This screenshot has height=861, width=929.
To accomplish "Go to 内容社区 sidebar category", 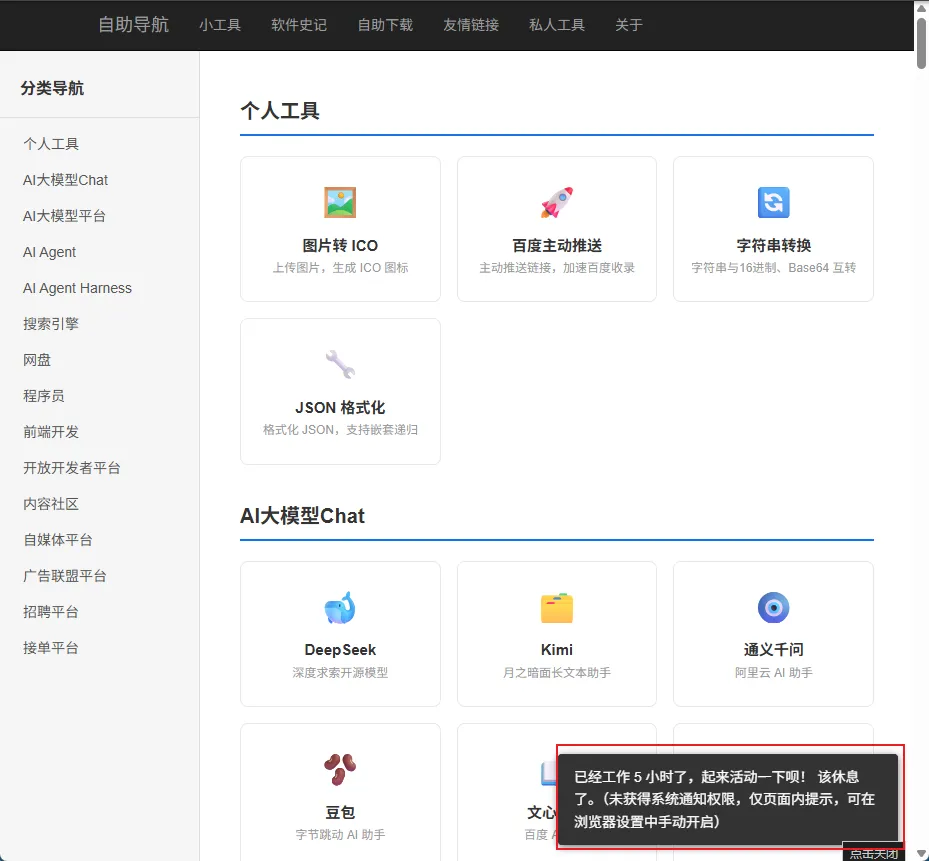I will point(51,504).
